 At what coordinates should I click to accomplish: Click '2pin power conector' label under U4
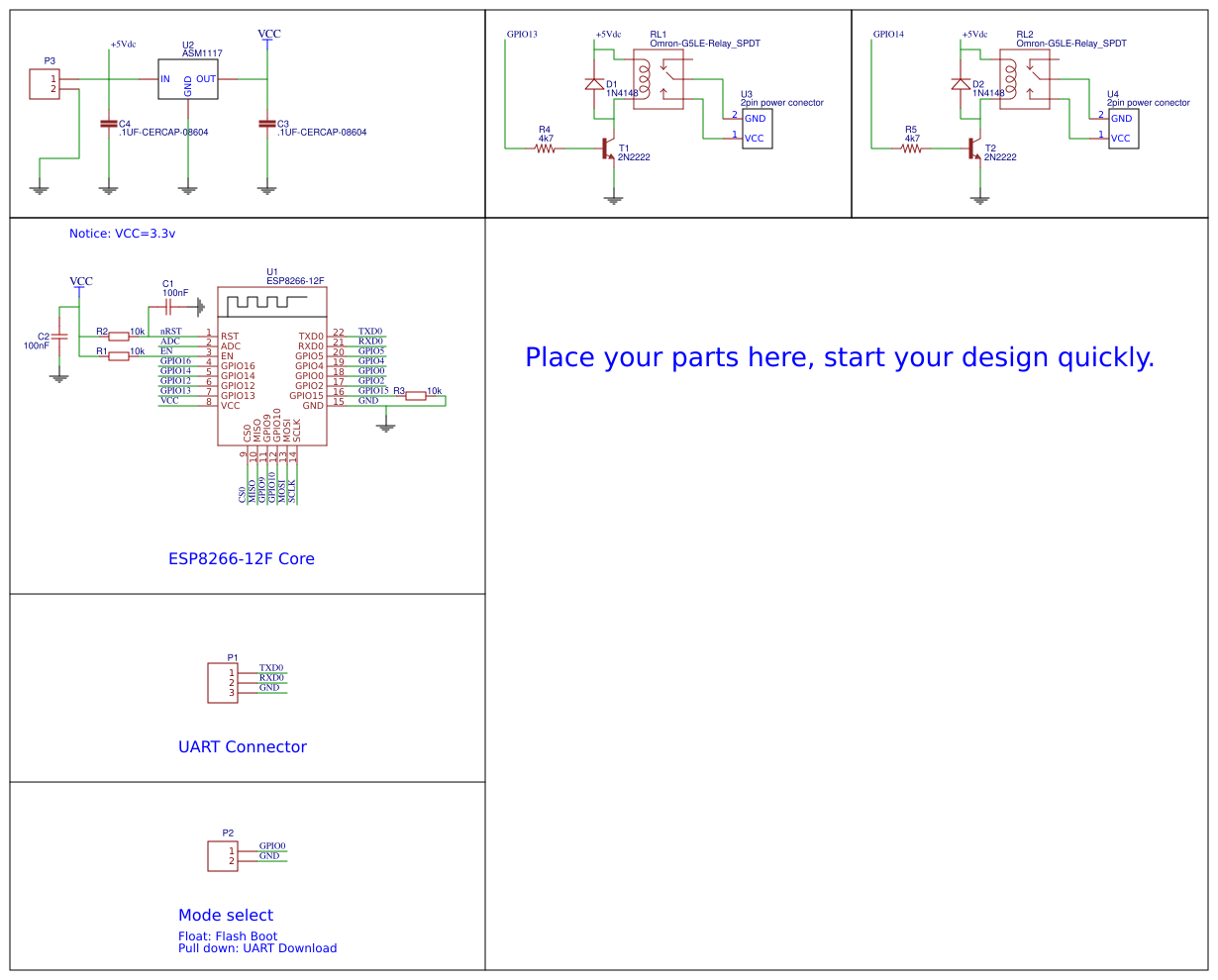(x=1149, y=103)
